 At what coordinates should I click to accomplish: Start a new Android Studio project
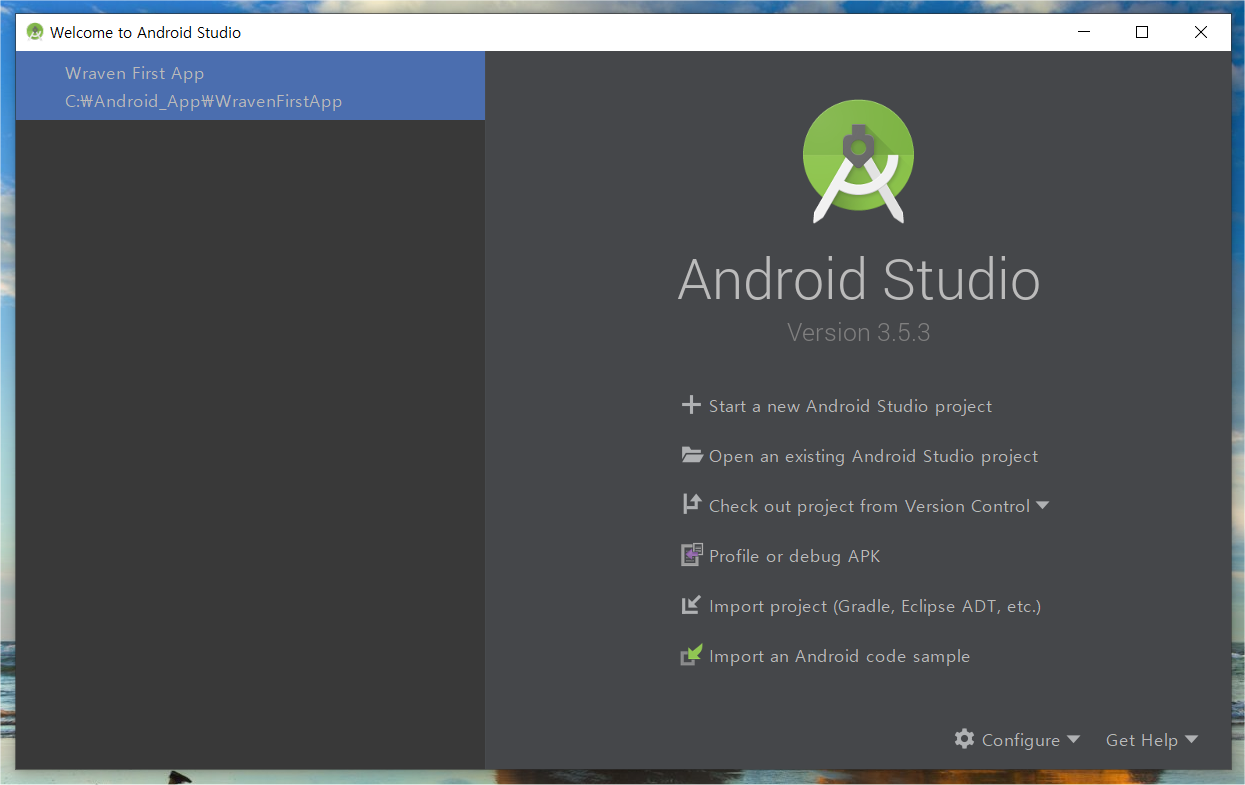[850, 406]
